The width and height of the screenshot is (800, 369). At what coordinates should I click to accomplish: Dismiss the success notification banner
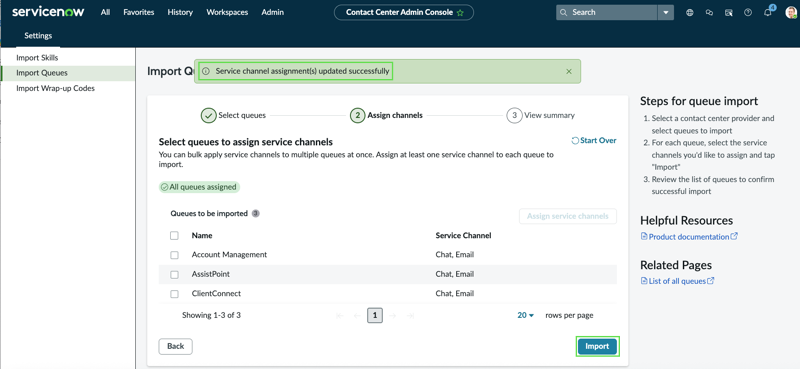(x=569, y=71)
